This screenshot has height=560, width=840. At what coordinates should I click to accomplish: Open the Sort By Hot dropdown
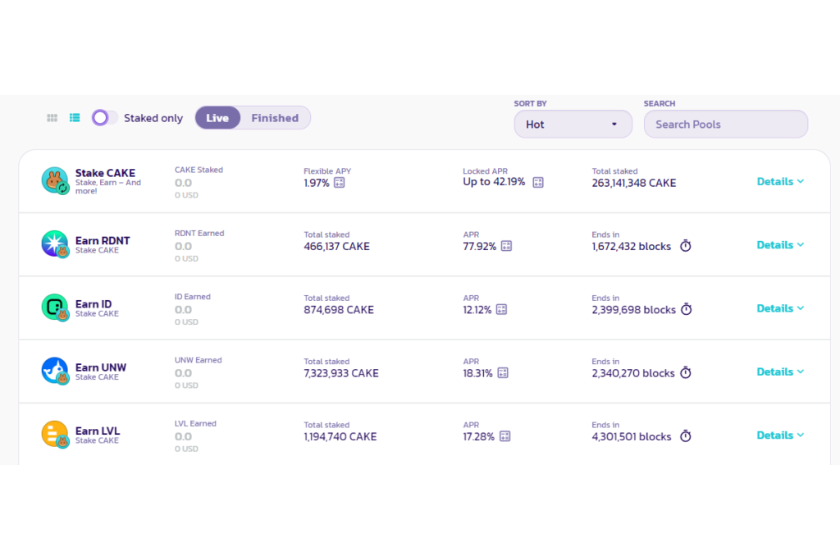click(x=573, y=124)
